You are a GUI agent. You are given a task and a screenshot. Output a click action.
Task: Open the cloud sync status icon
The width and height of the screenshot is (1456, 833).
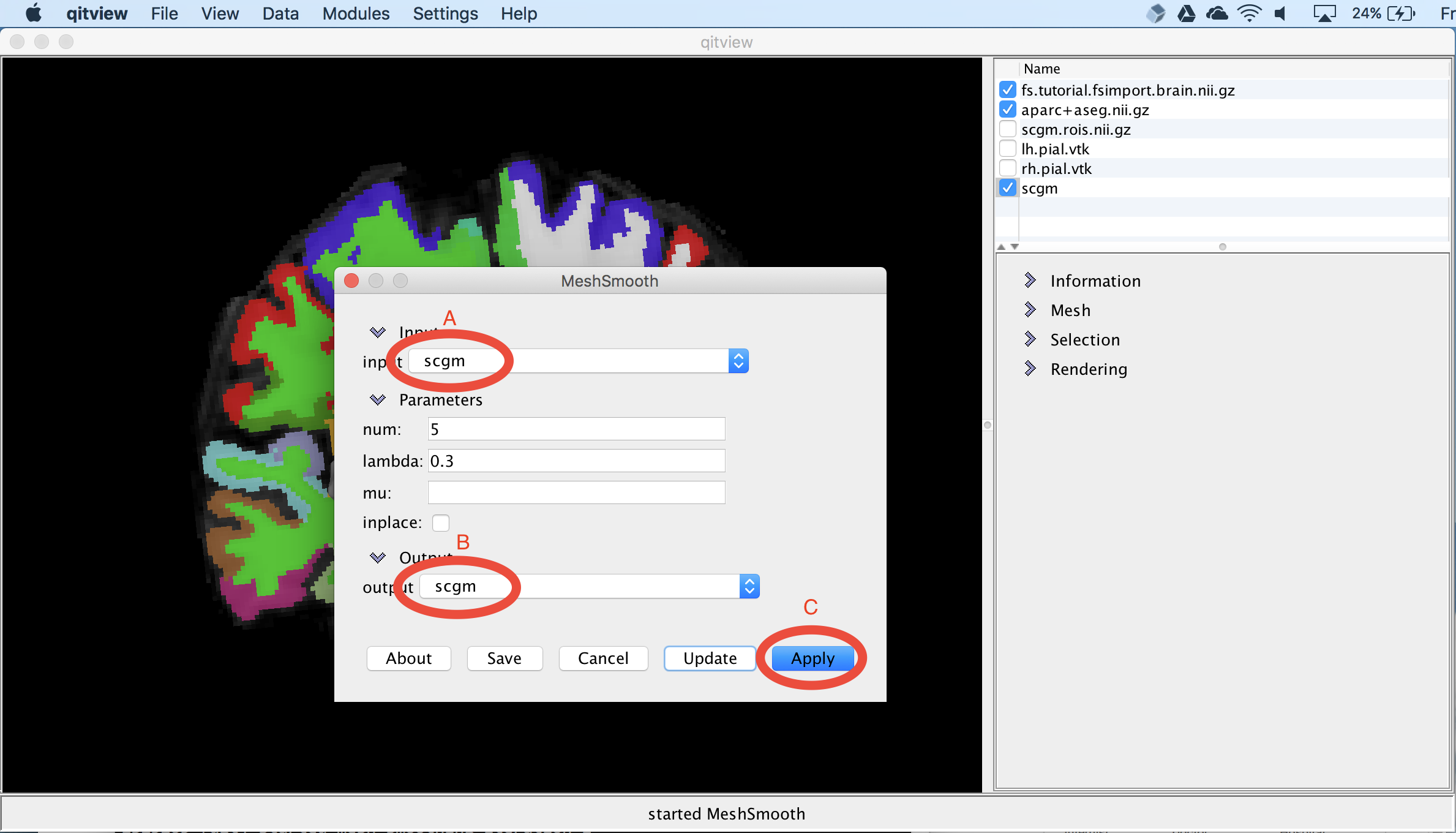pyautogui.click(x=1217, y=13)
